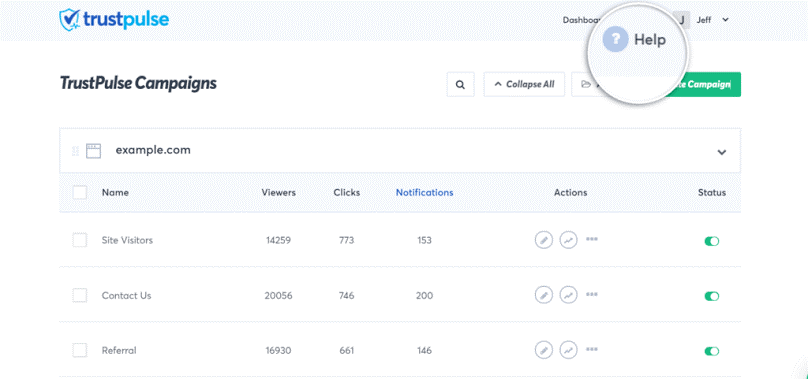Click the example.com browser window icon
The width and height of the screenshot is (808, 379).
click(93, 151)
